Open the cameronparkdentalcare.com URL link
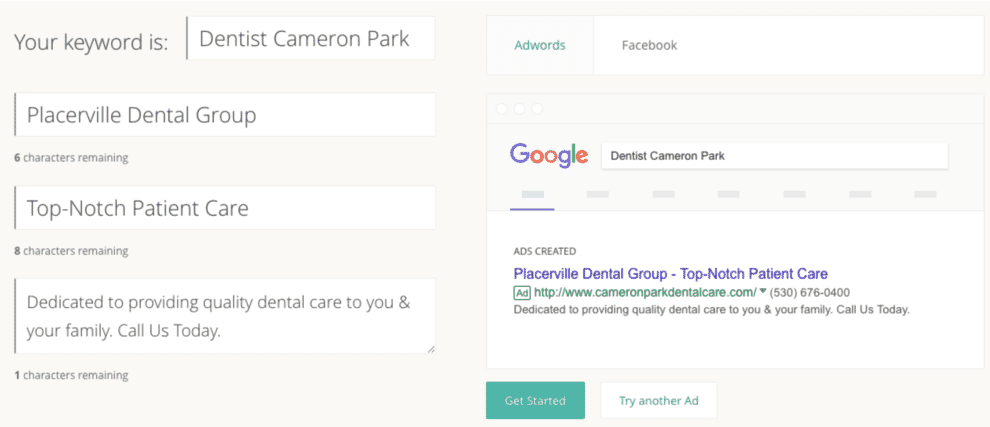 click(x=645, y=292)
